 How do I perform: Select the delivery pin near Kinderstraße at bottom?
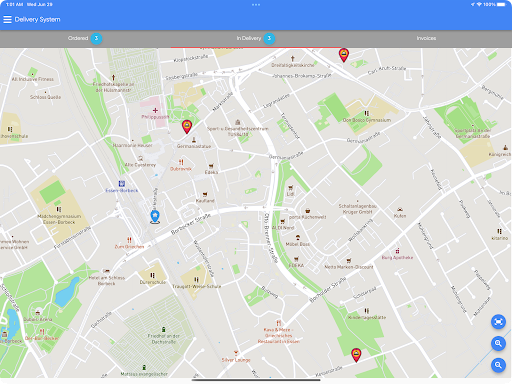(x=356, y=355)
